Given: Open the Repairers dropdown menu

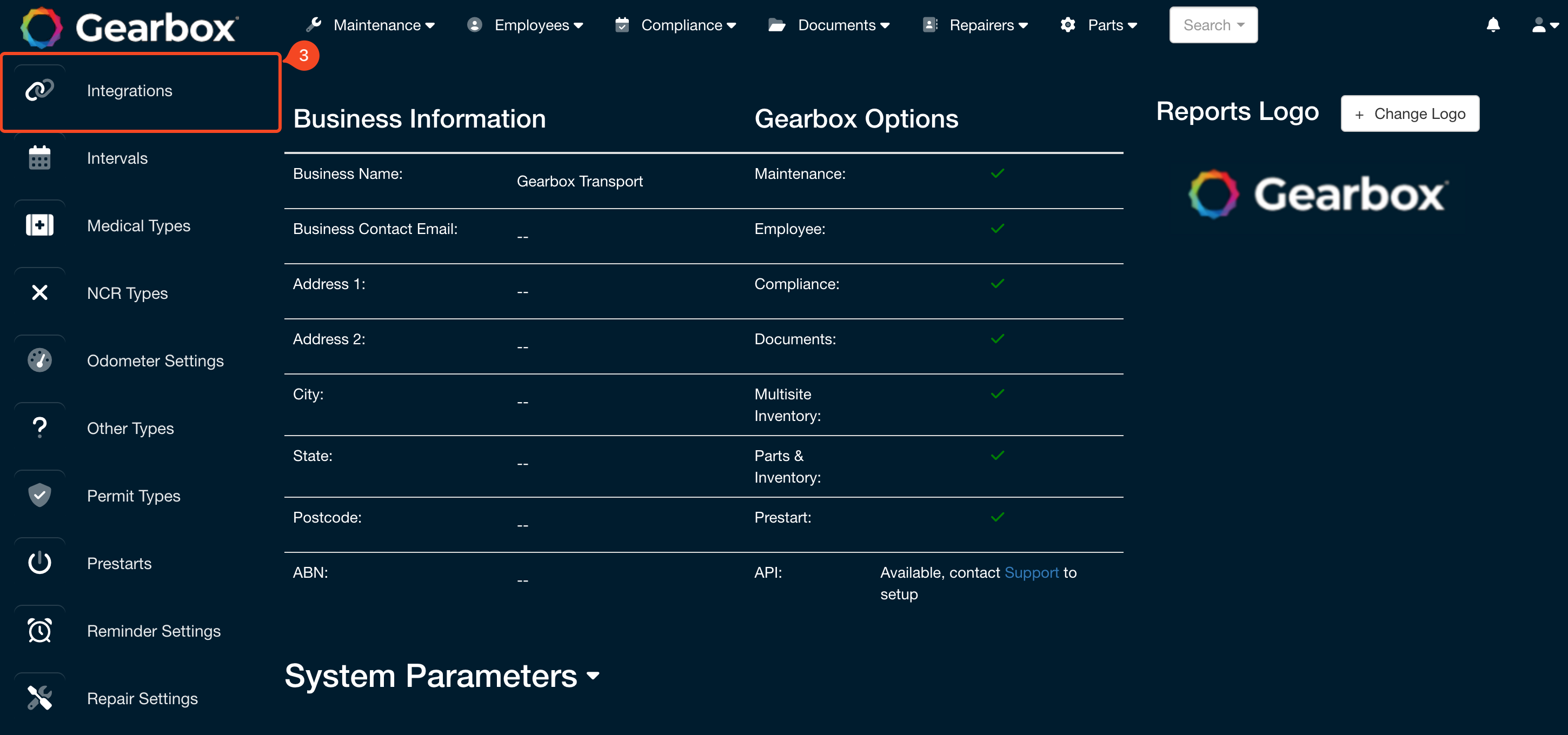Looking at the screenshot, I should [988, 25].
